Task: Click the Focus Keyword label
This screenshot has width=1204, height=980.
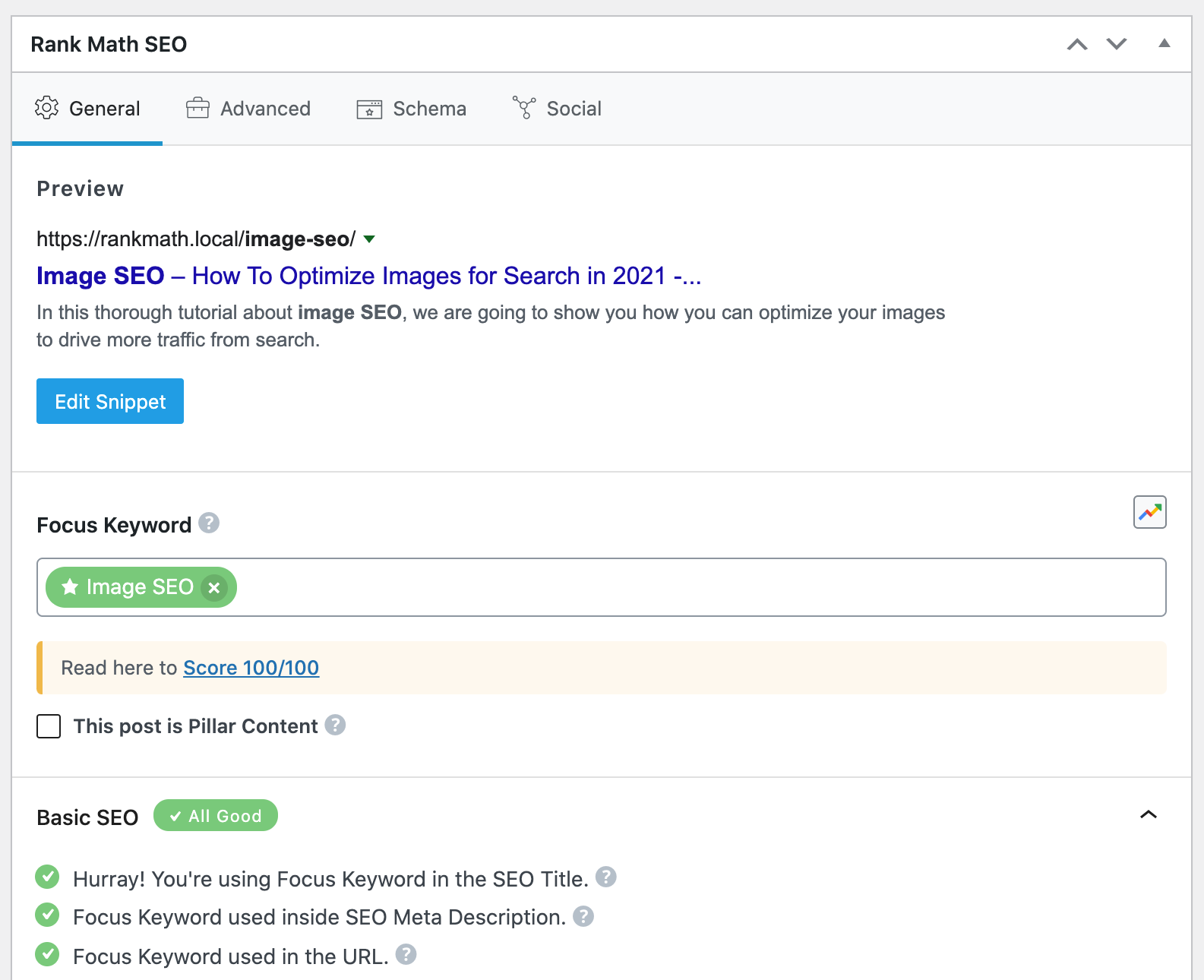Action: click(x=114, y=525)
